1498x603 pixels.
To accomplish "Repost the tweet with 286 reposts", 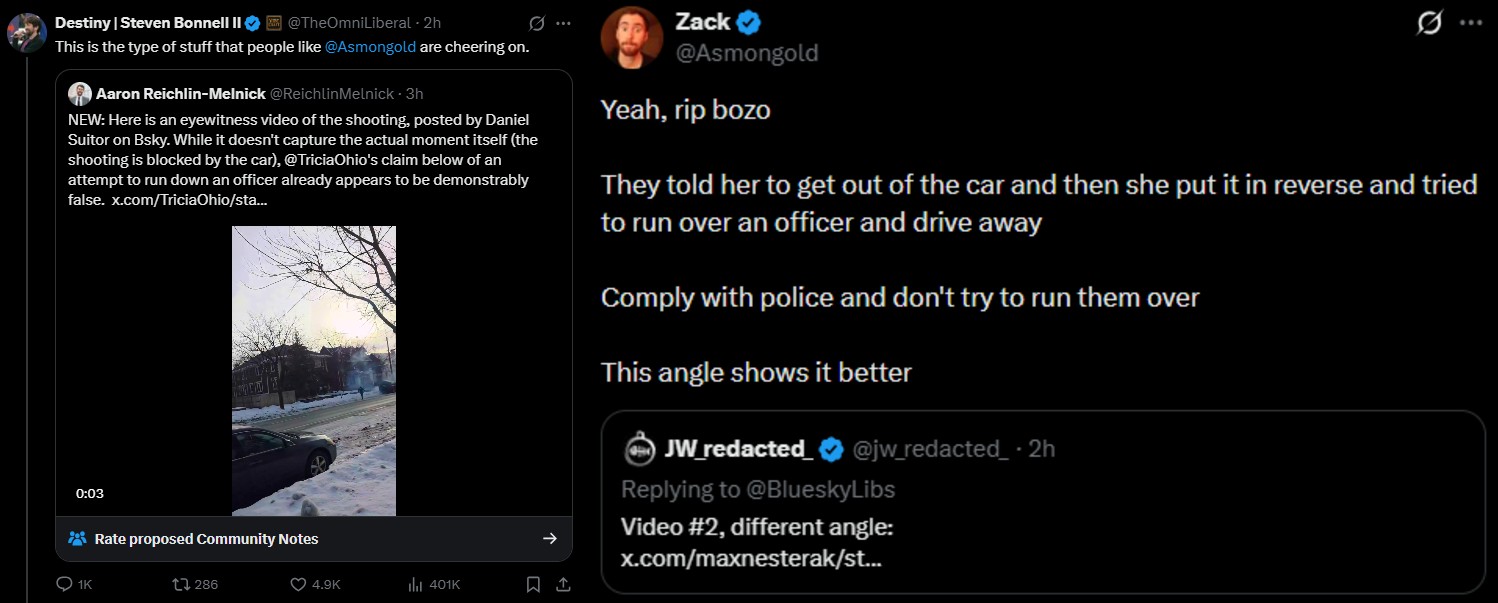I will pos(182,584).
